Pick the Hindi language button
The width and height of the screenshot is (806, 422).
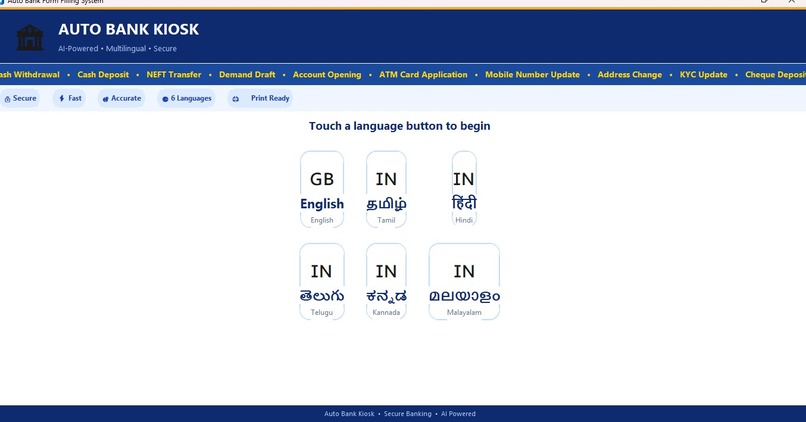click(x=464, y=189)
